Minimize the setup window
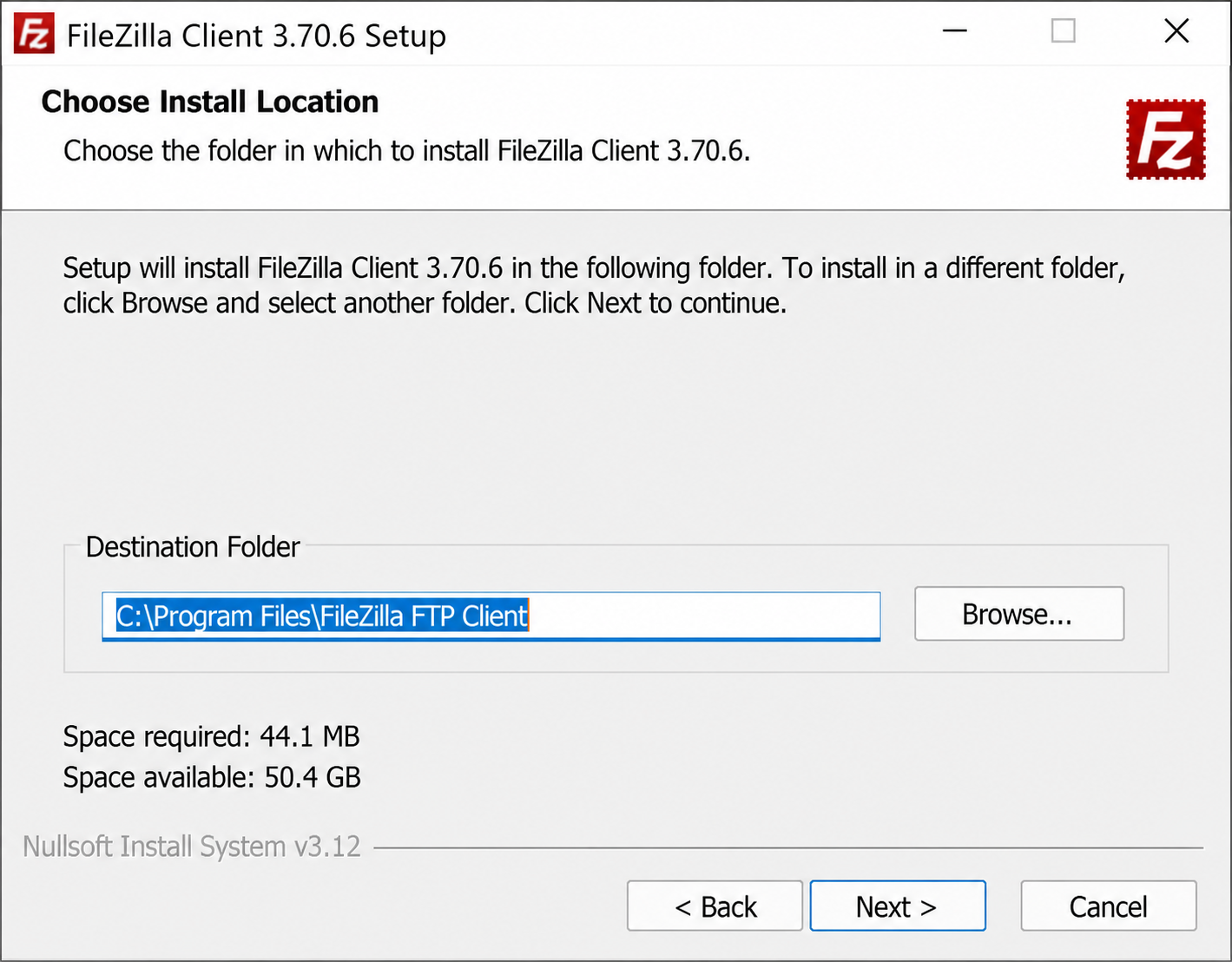1232x962 pixels. [x=955, y=31]
